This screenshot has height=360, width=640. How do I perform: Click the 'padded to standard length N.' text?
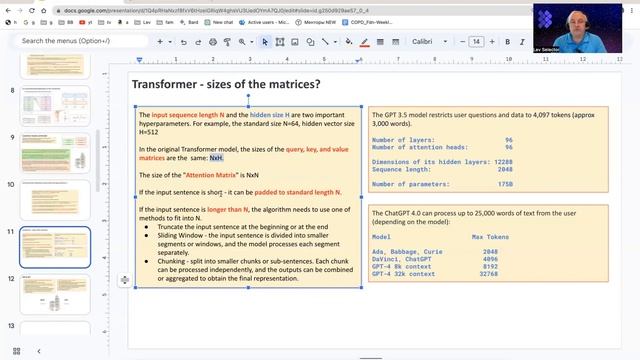(298, 192)
